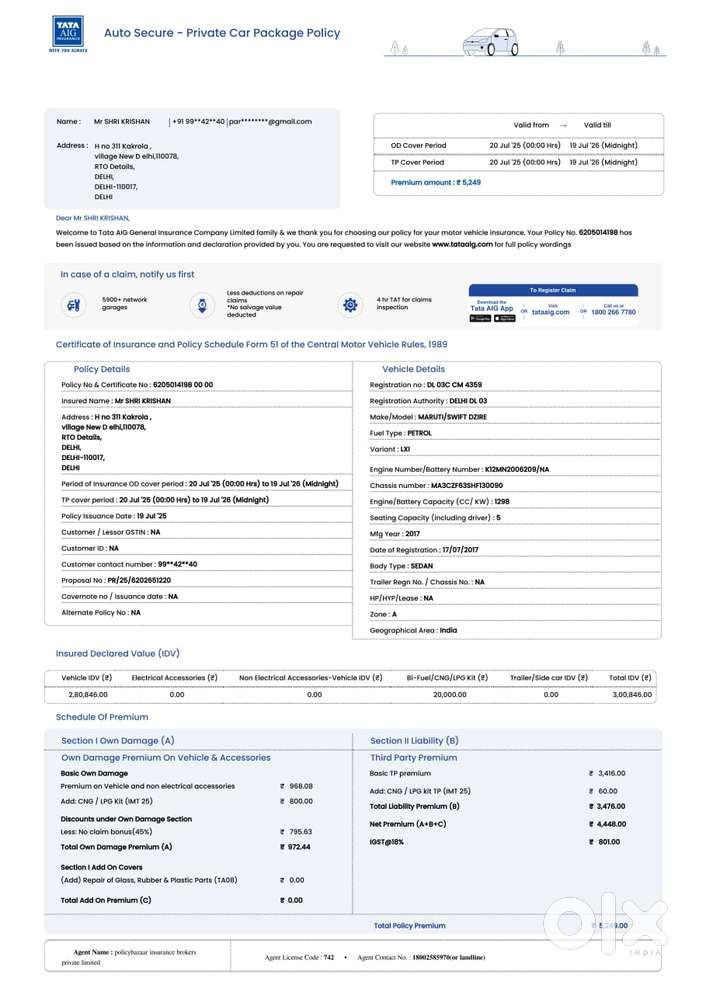Click the claims inspection gear icon
Screen dimensions: 706x1000
coord(350,304)
